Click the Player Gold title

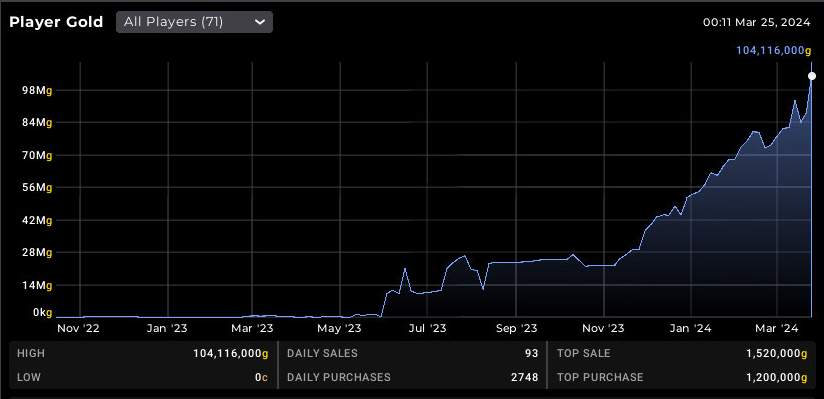click(56, 23)
